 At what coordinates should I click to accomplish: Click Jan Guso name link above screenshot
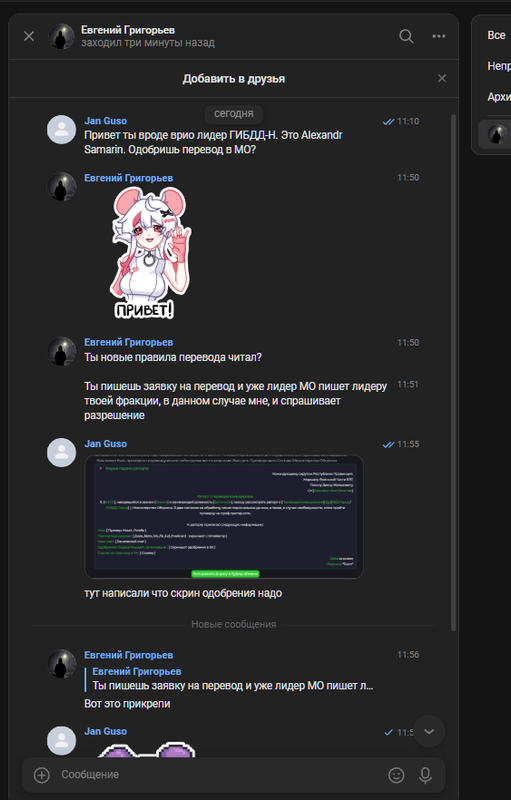tap(106, 444)
